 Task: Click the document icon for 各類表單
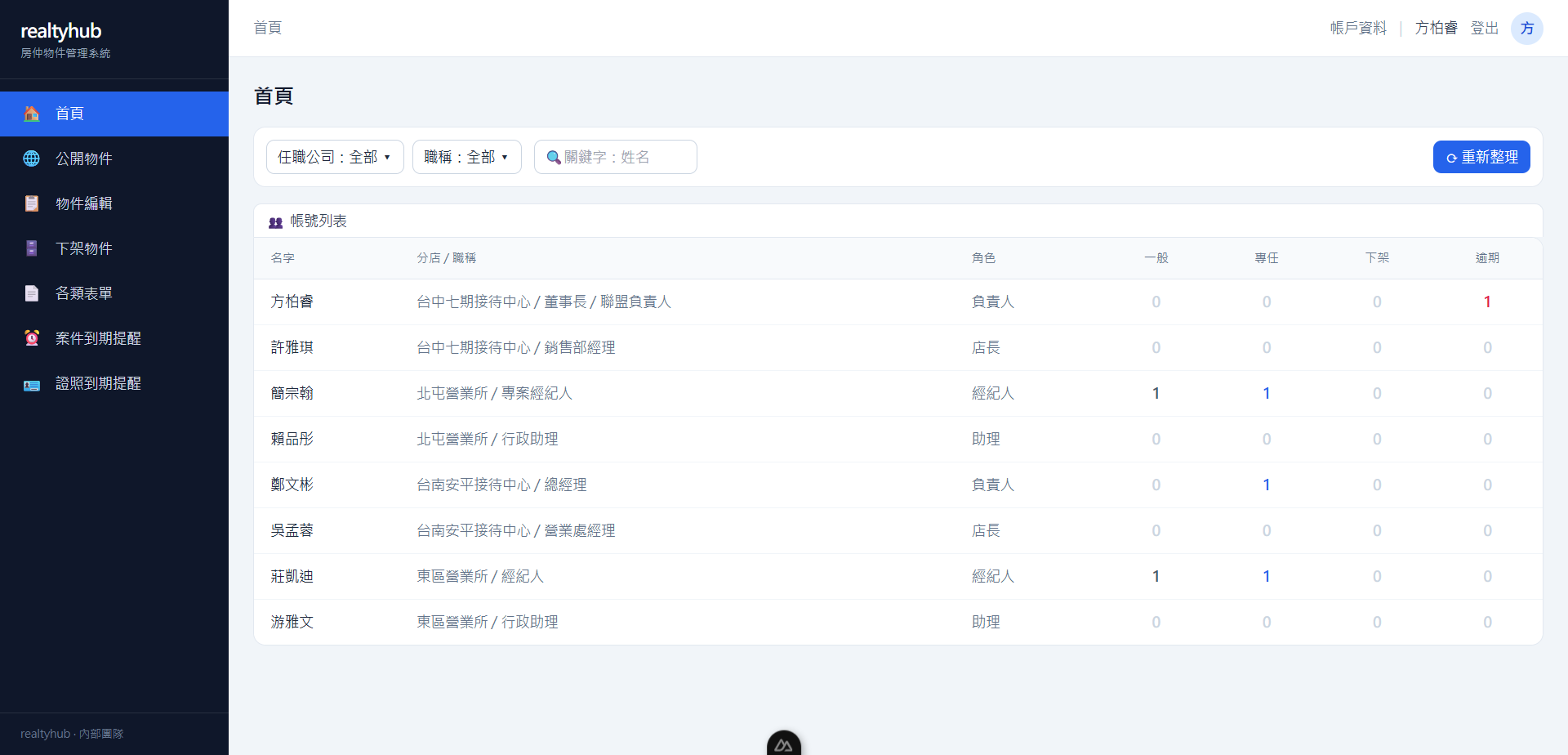[32, 293]
